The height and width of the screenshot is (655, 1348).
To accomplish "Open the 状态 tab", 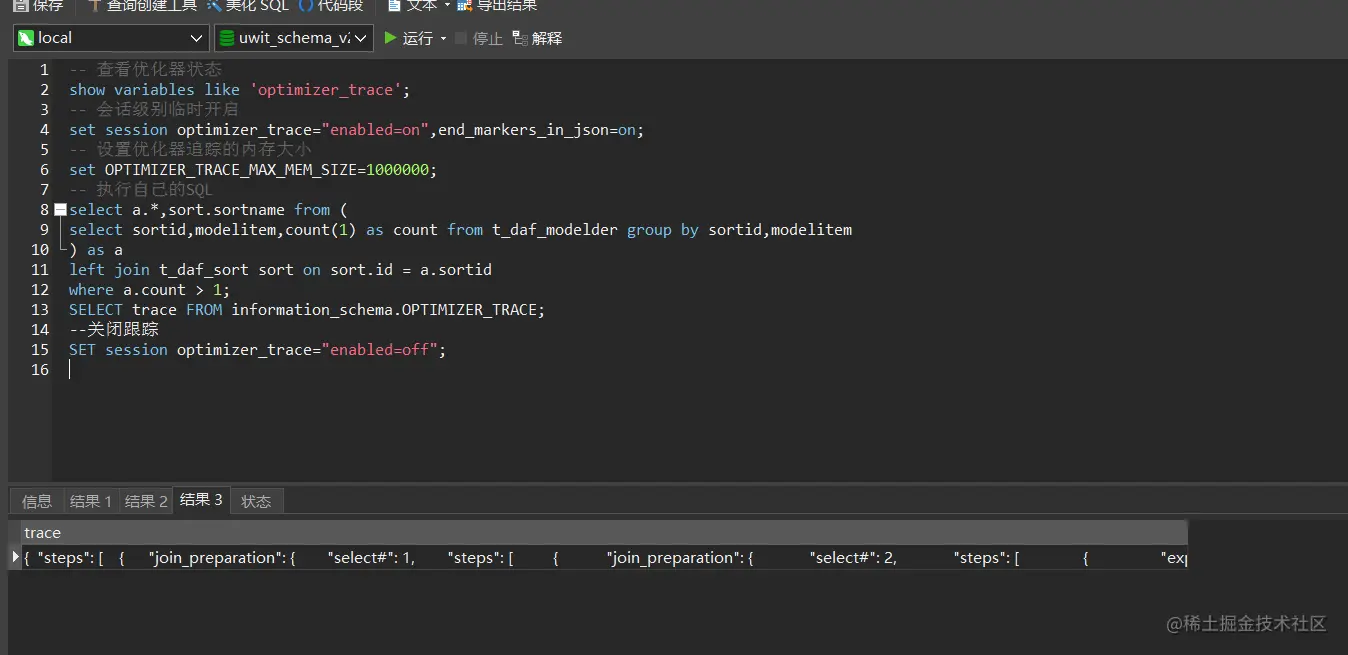I will [256, 501].
